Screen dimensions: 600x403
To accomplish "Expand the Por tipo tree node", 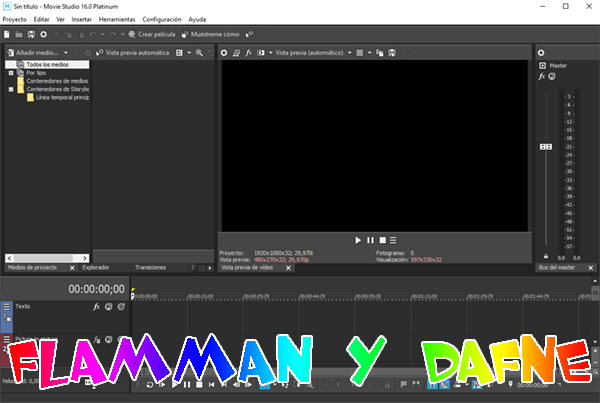I will click(x=11, y=73).
